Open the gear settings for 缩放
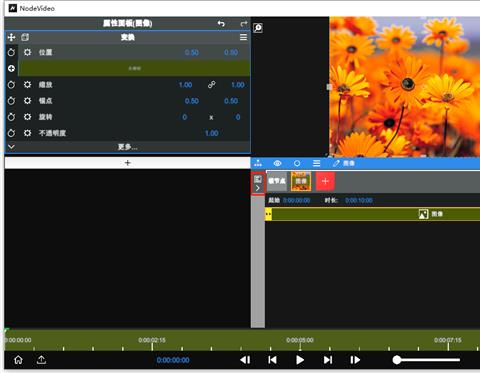The width and height of the screenshot is (480, 373). (x=27, y=85)
